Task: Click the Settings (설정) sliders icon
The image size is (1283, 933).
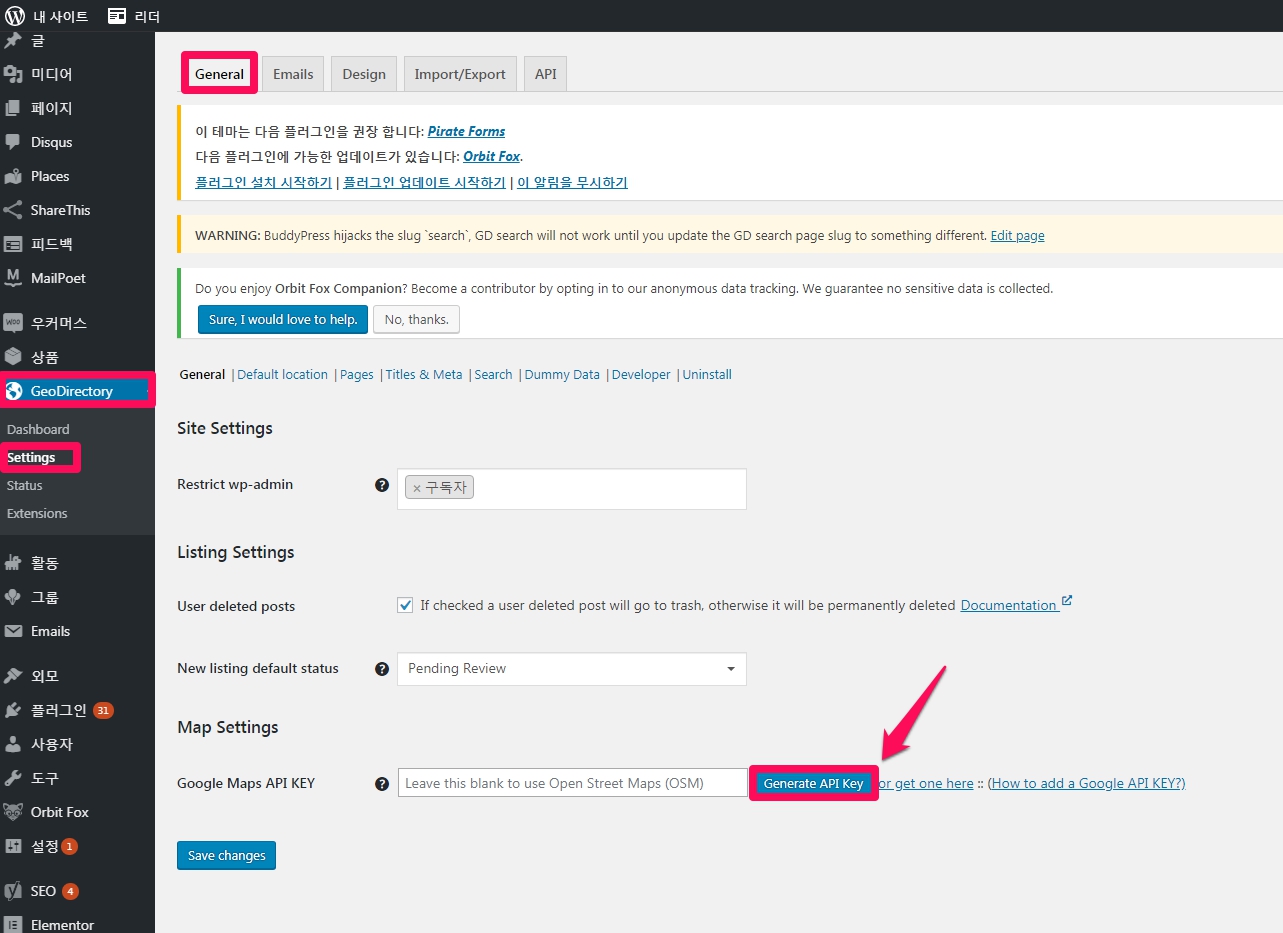Action: 13,846
